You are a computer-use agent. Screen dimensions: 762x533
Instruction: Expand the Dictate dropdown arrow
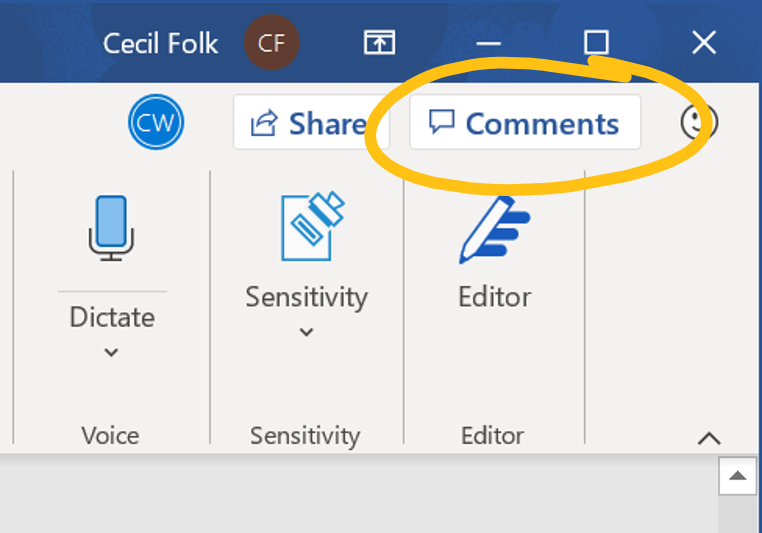(112, 352)
